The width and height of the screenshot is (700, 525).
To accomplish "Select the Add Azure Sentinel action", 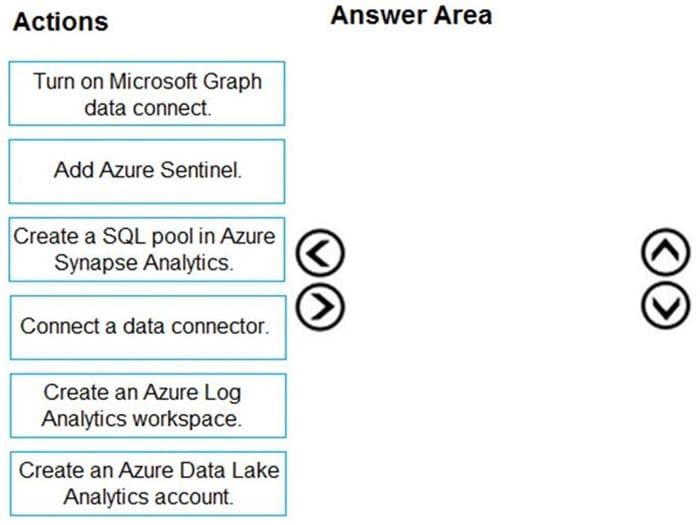I will [147, 171].
